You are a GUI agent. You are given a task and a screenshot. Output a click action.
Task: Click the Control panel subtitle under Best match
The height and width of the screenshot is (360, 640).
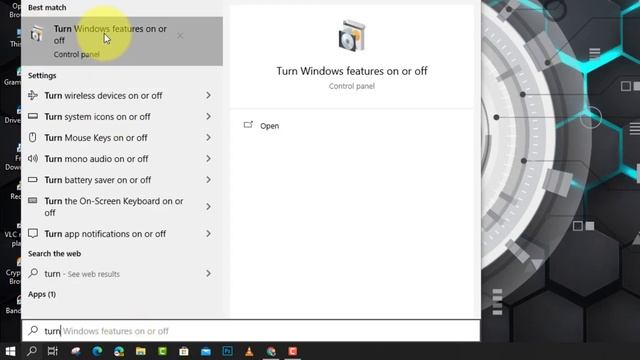click(x=77, y=54)
